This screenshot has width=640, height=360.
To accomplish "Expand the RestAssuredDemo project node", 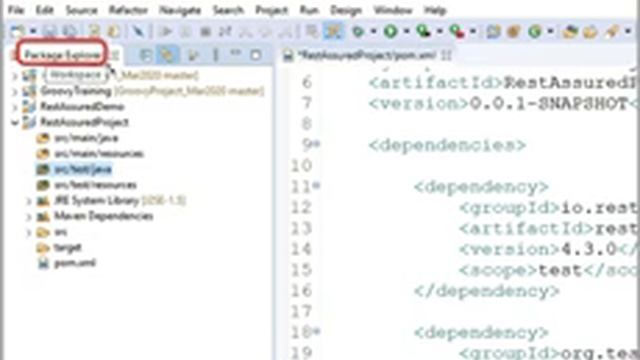I will coord(15,107).
